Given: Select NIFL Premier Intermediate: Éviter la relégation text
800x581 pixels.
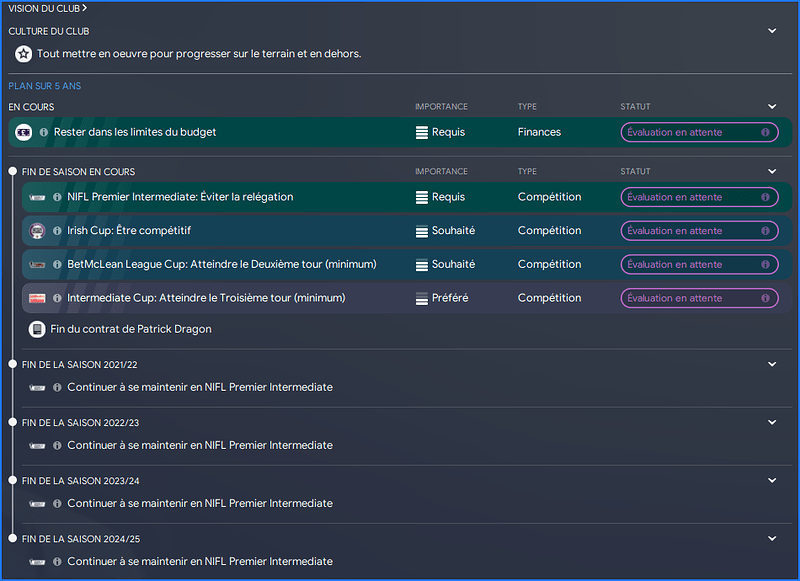Looking at the screenshot, I should pos(180,197).
